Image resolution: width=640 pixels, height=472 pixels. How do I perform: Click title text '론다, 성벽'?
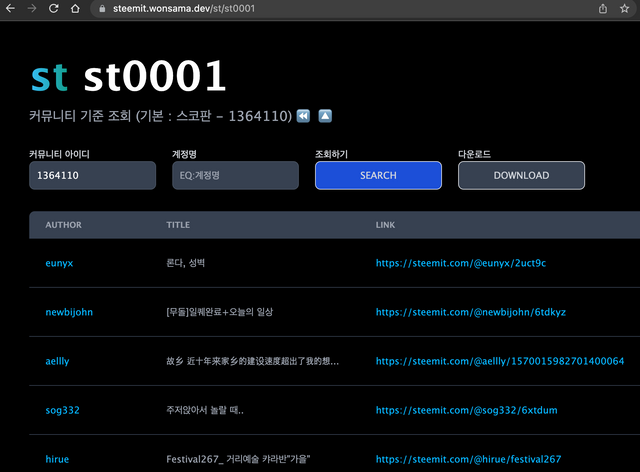coord(185,263)
